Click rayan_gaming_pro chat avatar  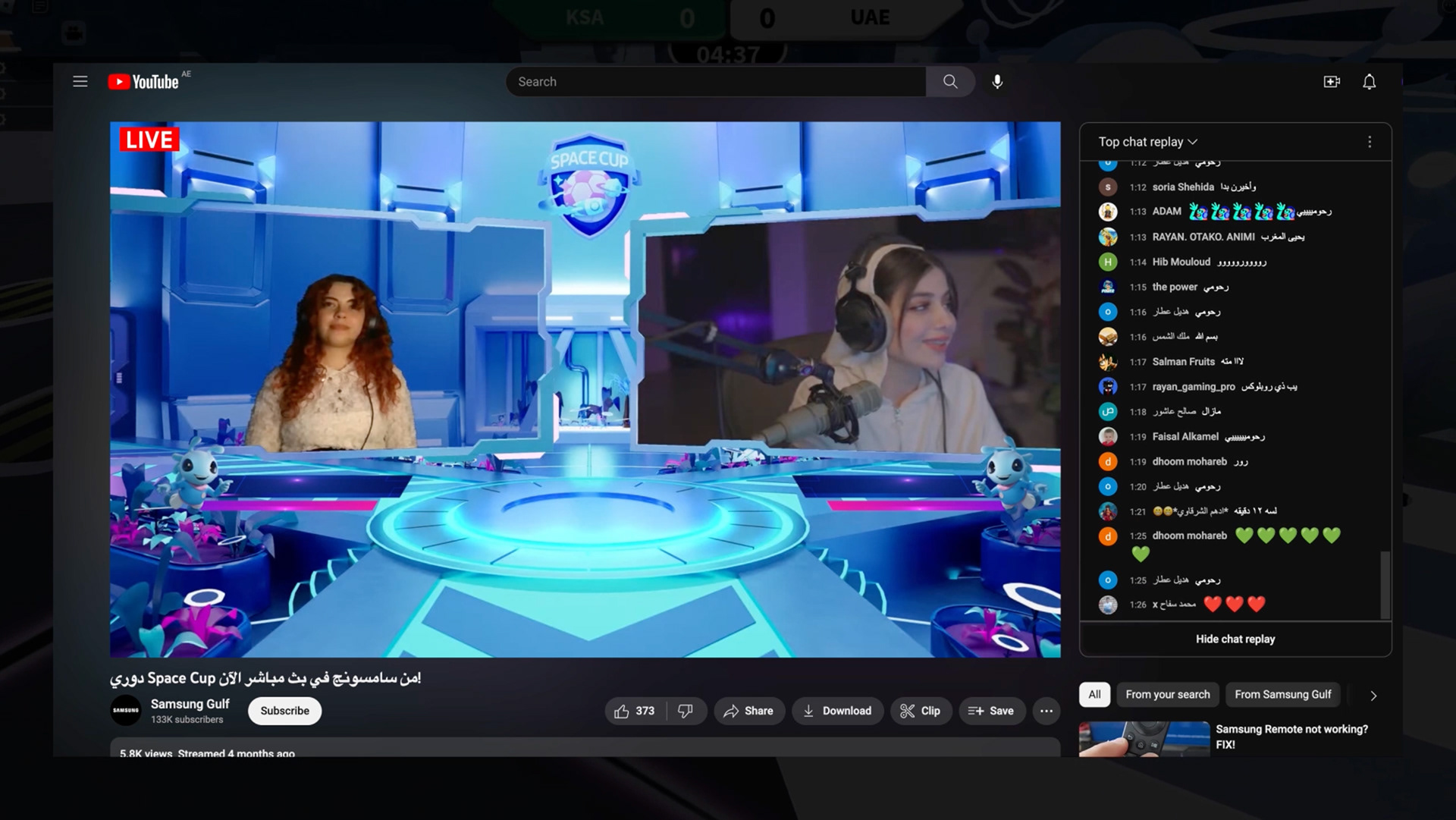click(x=1108, y=387)
